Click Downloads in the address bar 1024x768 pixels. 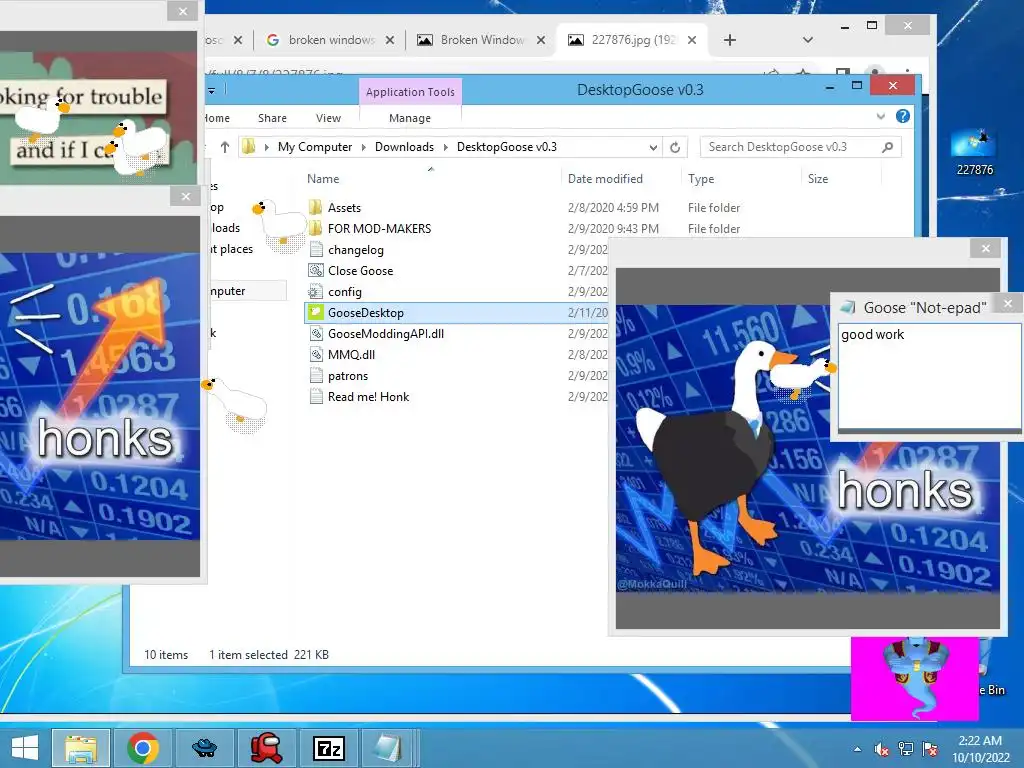tap(404, 147)
